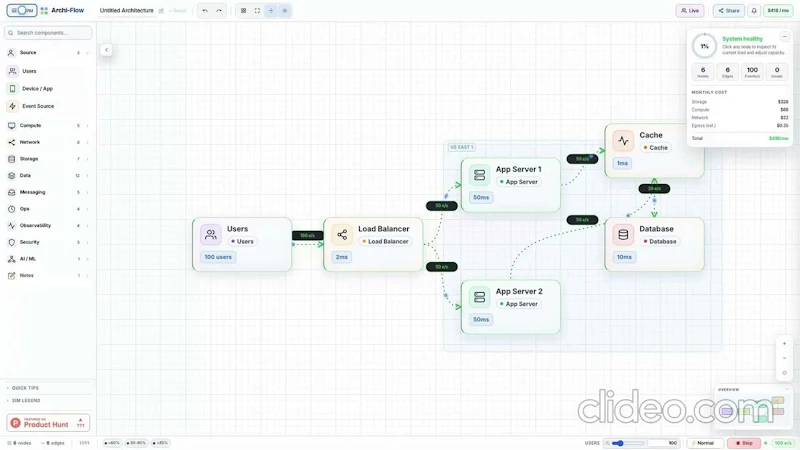
Task: Click the $418/mo cost badge
Action: pyautogui.click(x=778, y=11)
